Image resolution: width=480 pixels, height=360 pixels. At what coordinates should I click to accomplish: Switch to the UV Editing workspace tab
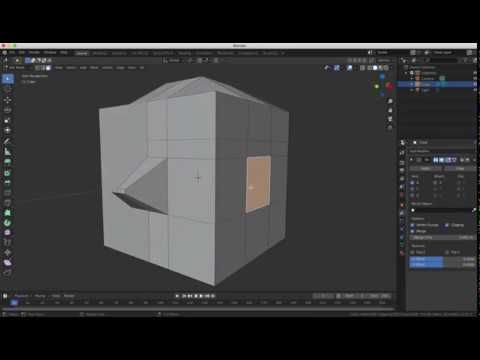140,53
